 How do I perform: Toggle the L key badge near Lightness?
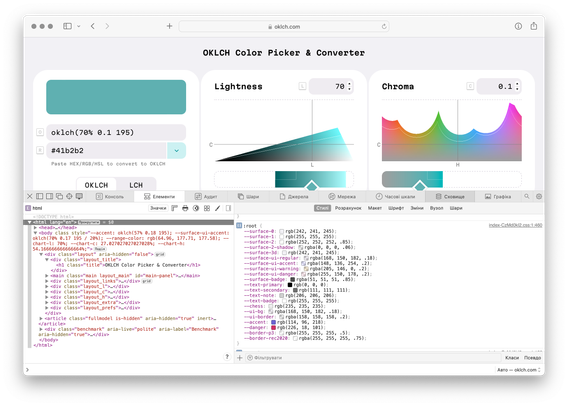(302, 86)
